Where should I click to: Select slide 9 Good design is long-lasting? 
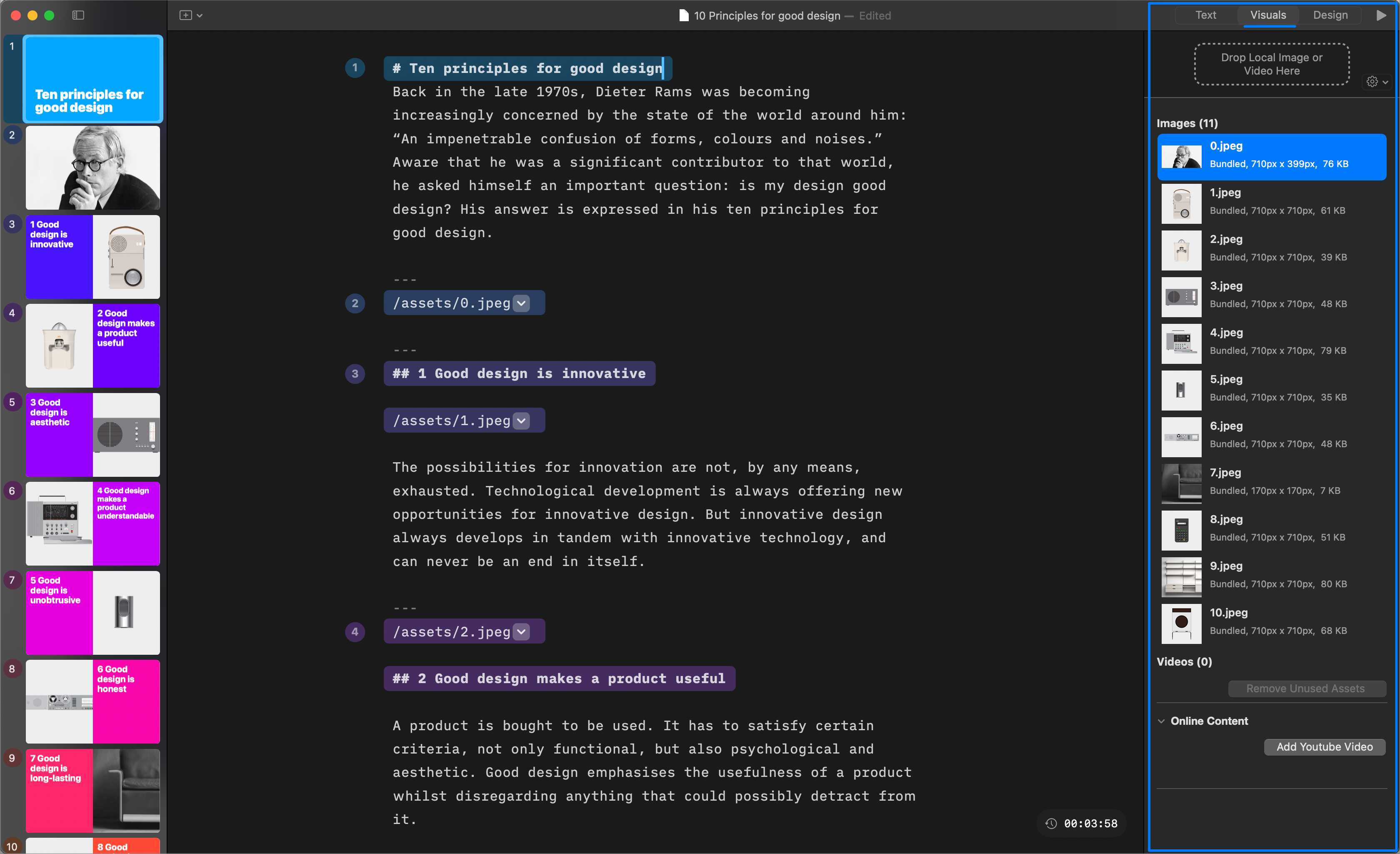(x=92, y=790)
